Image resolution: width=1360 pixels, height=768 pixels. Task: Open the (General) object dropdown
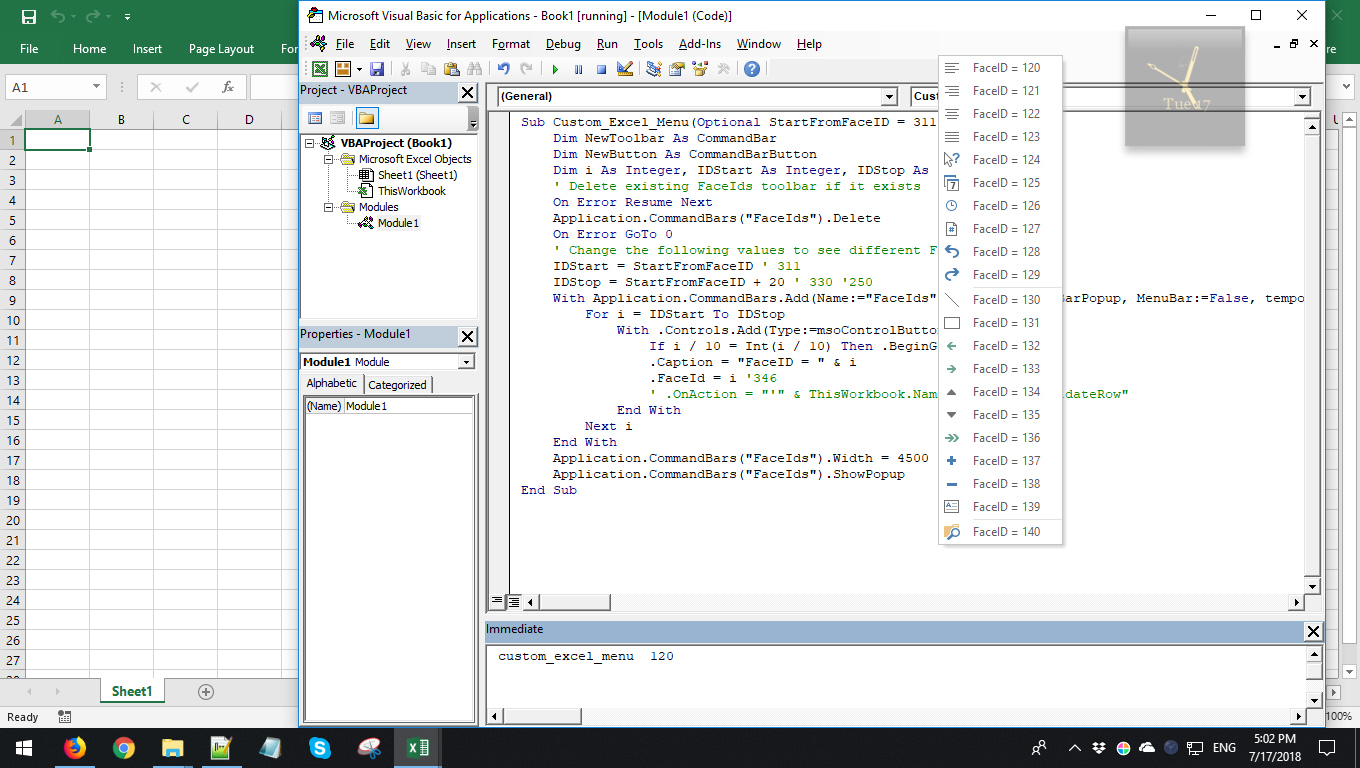[889, 97]
